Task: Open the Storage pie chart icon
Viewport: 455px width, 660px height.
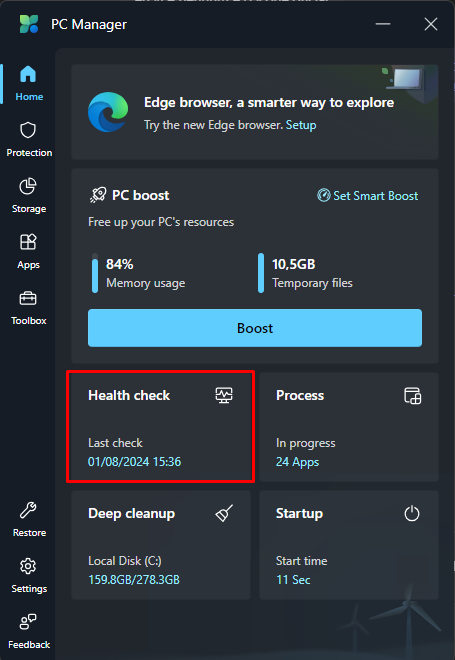Action: (28, 186)
